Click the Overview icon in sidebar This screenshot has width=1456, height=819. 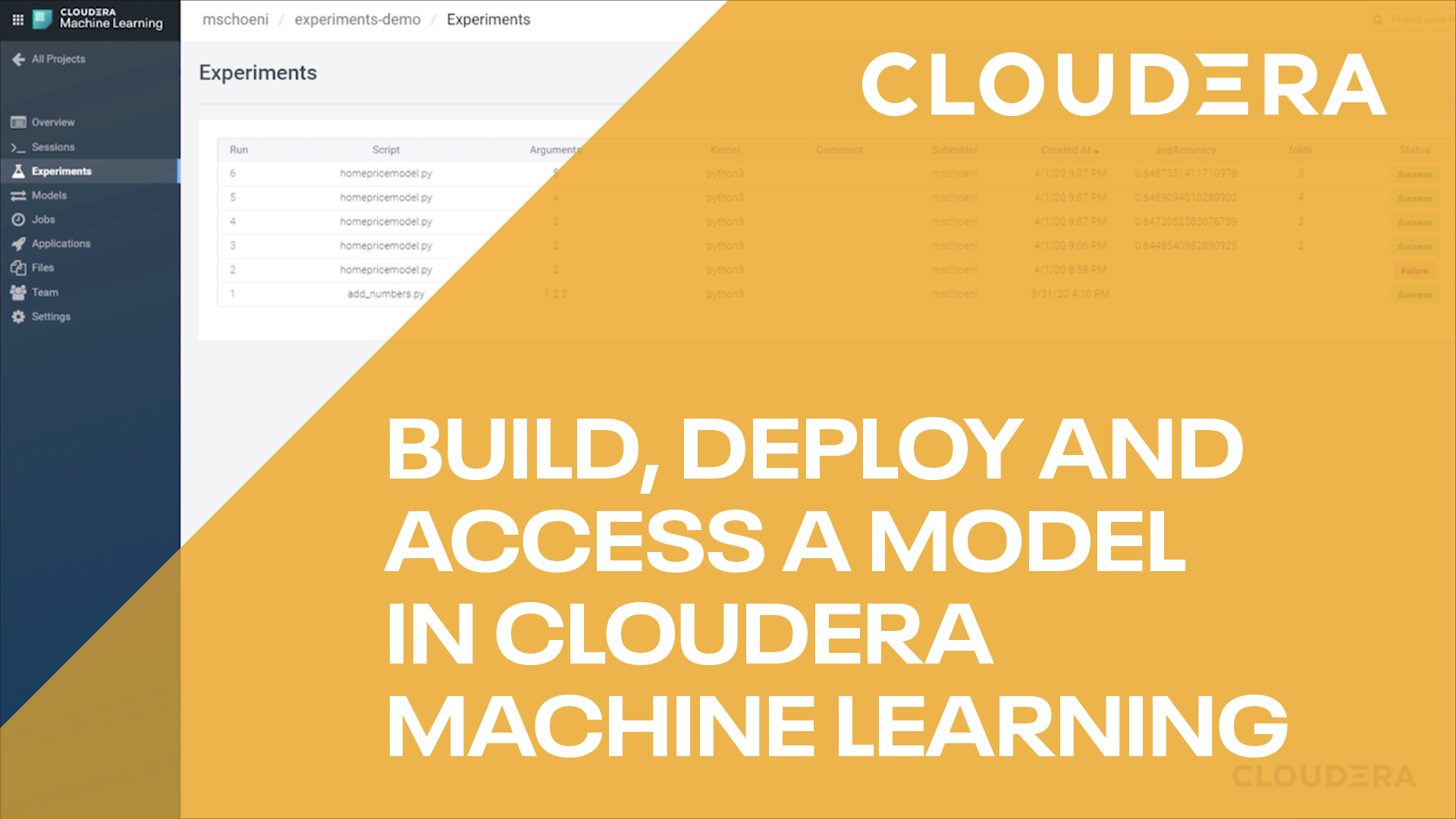pyautogui.click(x=18, y=122)
